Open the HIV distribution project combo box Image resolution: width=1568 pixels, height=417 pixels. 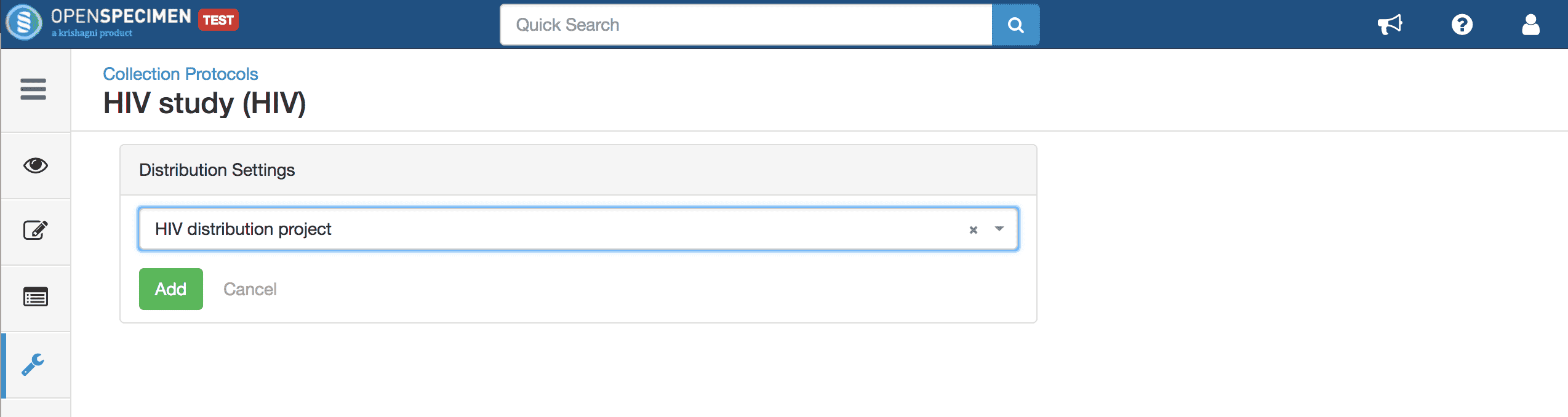click(578, 229)
